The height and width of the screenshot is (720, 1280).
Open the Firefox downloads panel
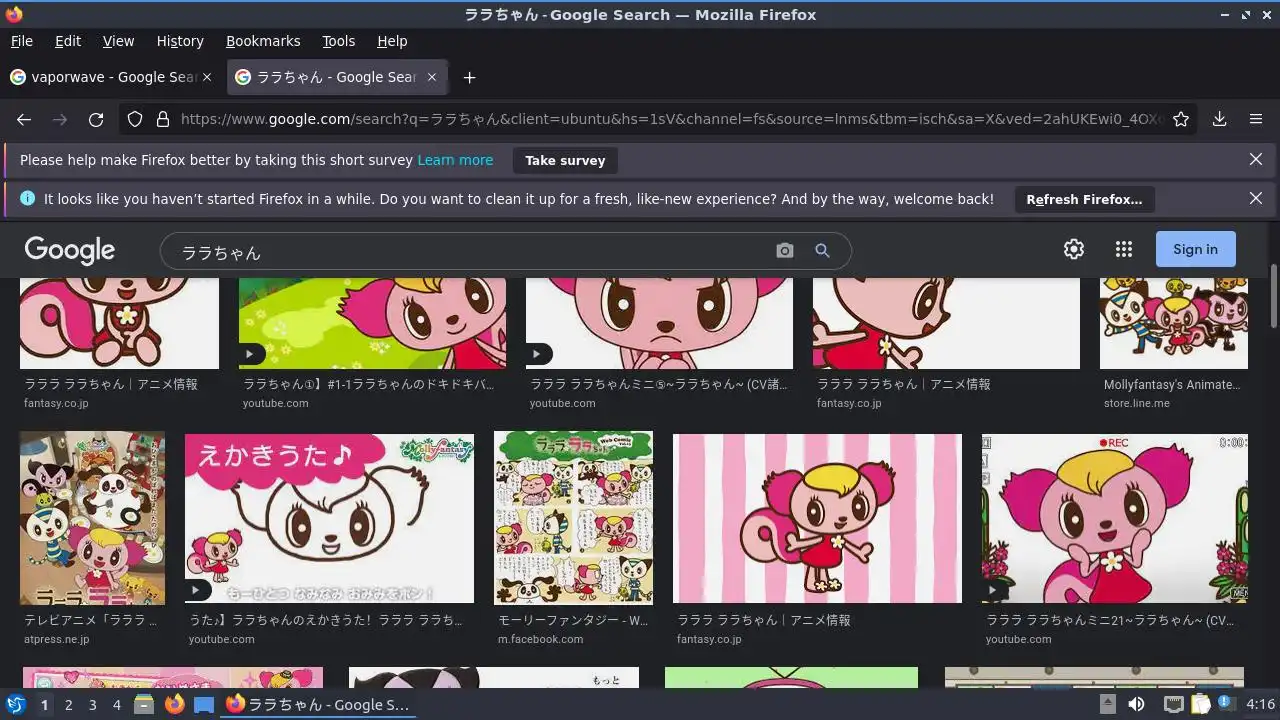click(x=1220, y=119)
